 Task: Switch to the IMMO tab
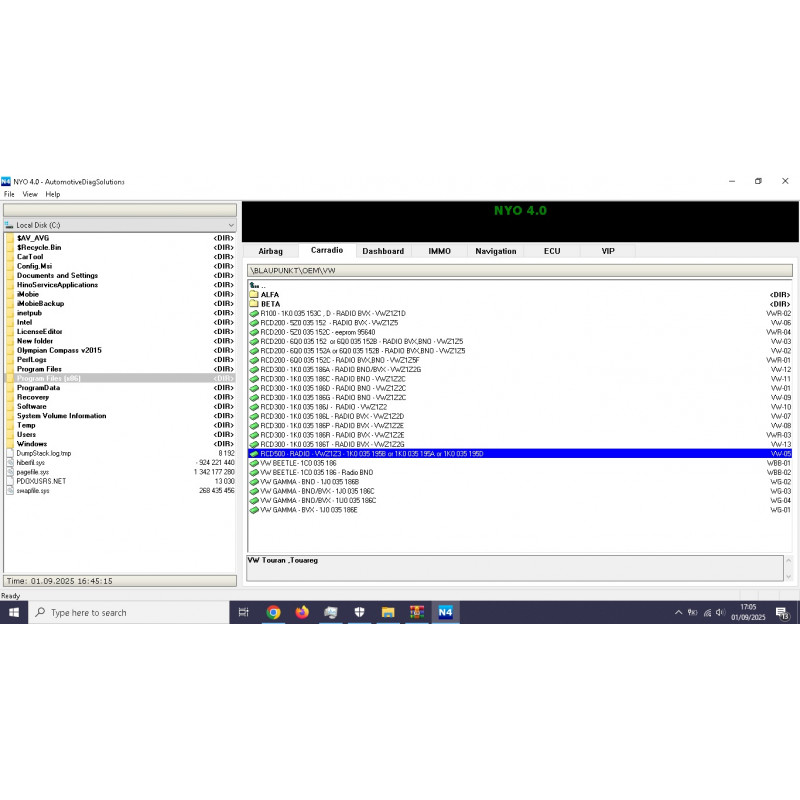[x=438, y=251]
